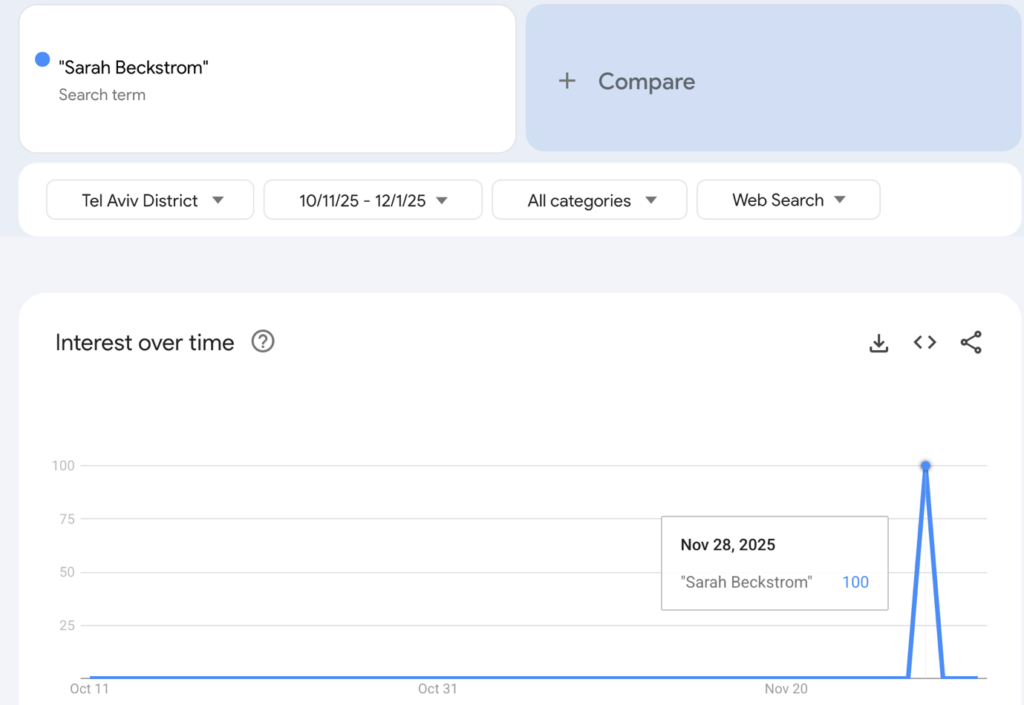The height and width of the screenshot is (705, 1024).
Task: Open the 10/11/25 - 12/1/25 date range dropdown
Action: (x=373, y=200)
